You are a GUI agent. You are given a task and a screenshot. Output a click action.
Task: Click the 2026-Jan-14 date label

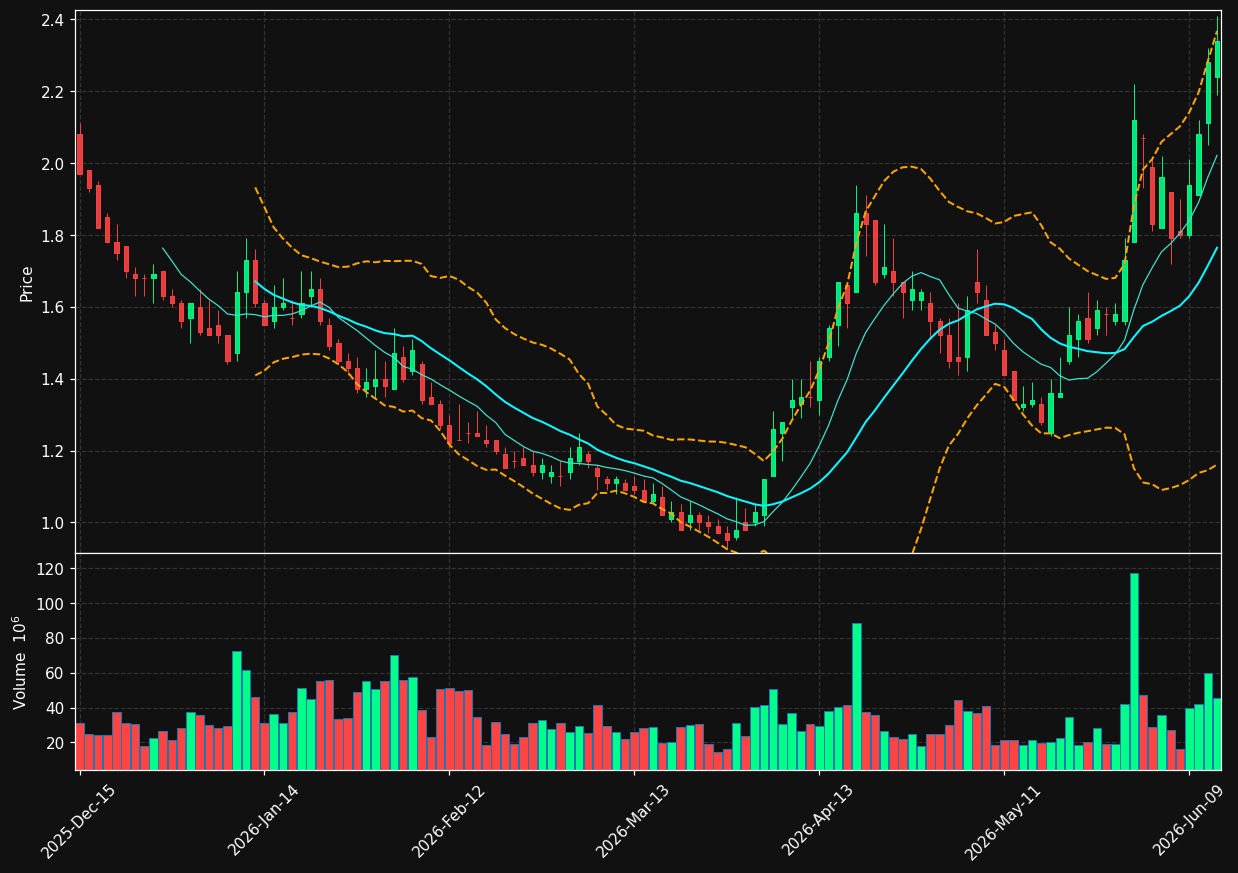pyautogui.click(x=263, y=822)
